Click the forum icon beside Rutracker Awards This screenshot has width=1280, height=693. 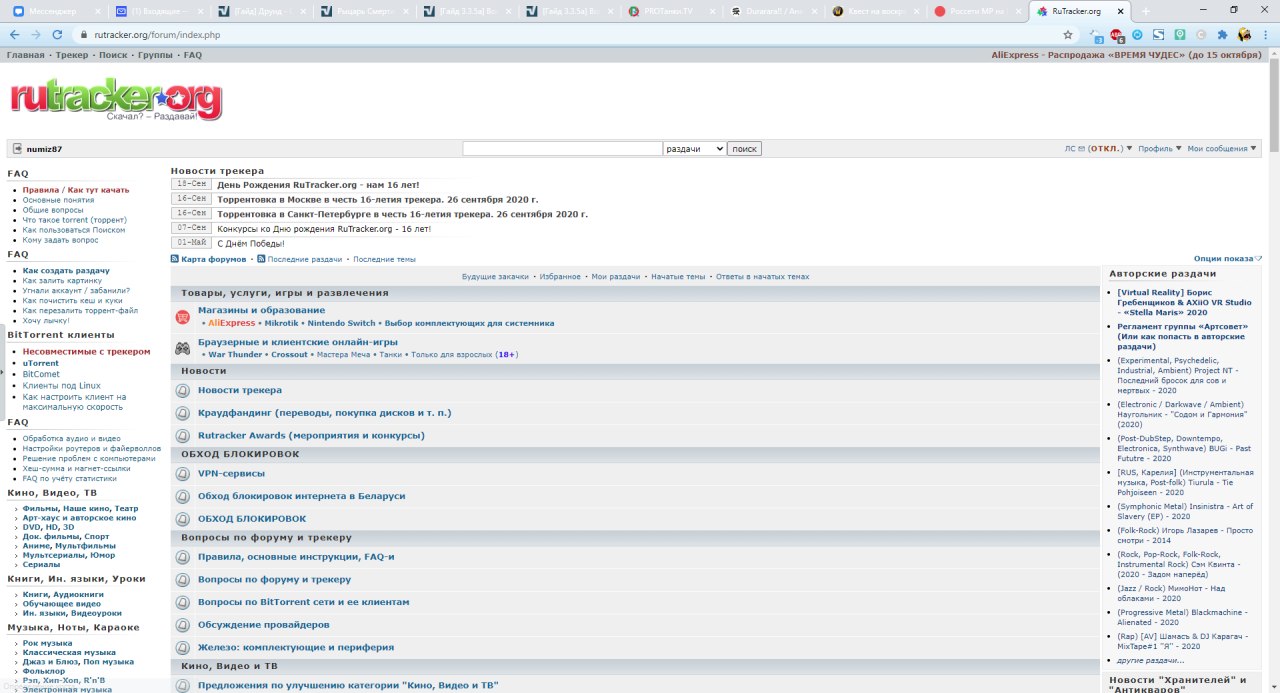(x=182, y=436)
